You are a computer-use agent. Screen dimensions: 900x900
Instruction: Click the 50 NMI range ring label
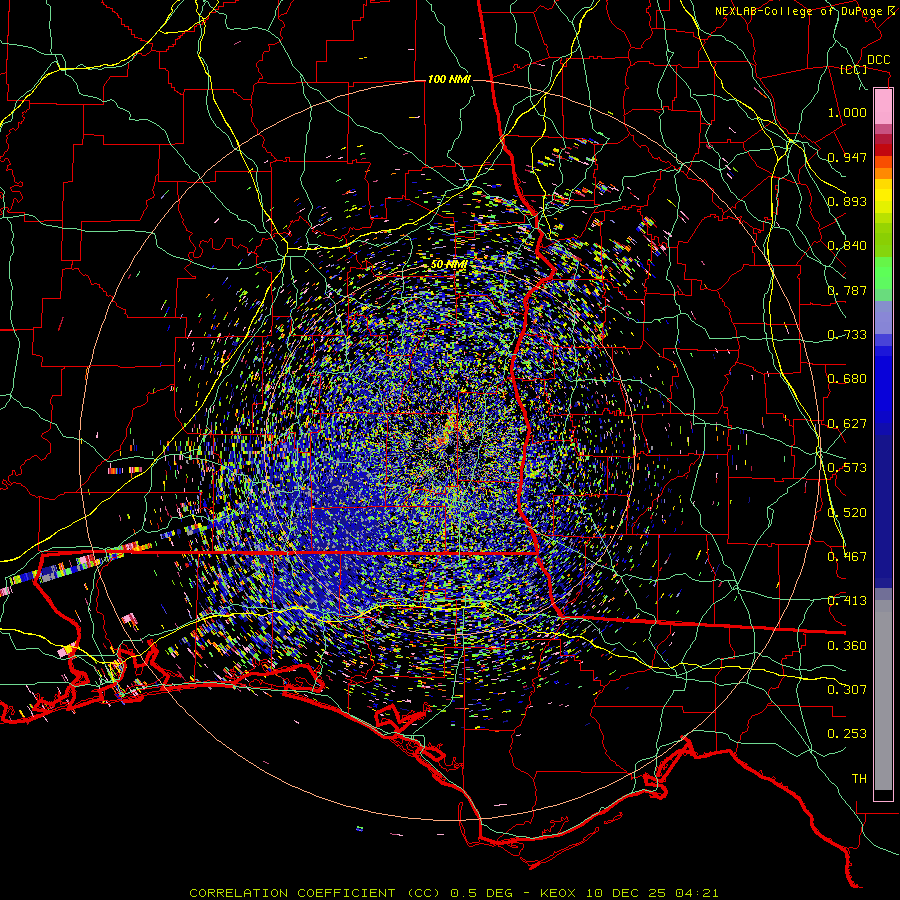448,265
